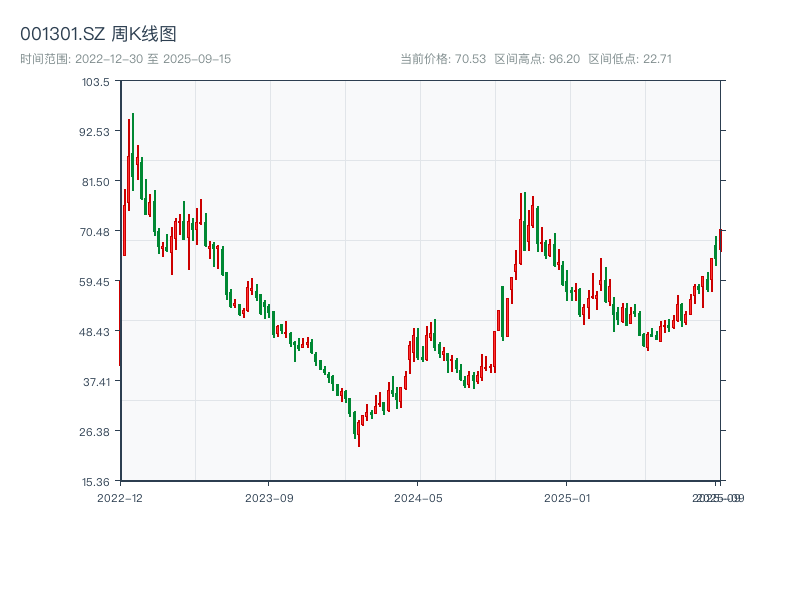The height and width of the screenshot is (600, 800).
Task: Click the y-axis label 81.50
Action: pyautogui.click(x=96, y=182)
